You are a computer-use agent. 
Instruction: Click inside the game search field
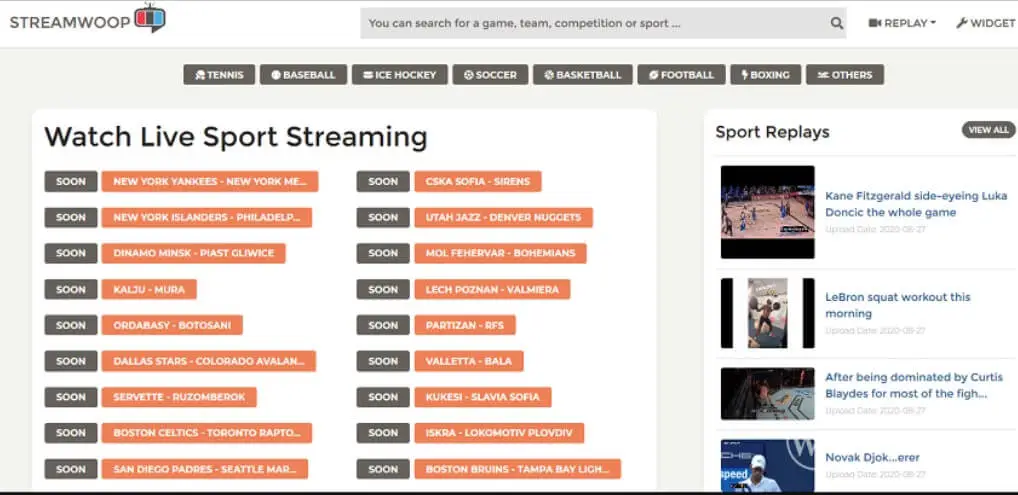pos(590,24)
